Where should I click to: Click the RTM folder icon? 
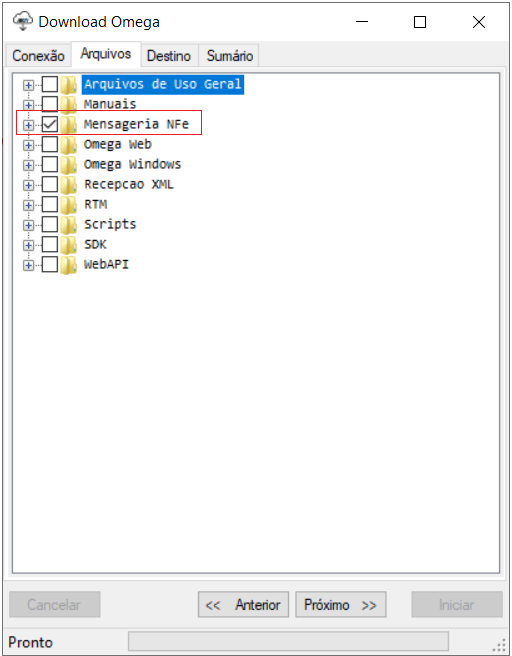(68, 205)
